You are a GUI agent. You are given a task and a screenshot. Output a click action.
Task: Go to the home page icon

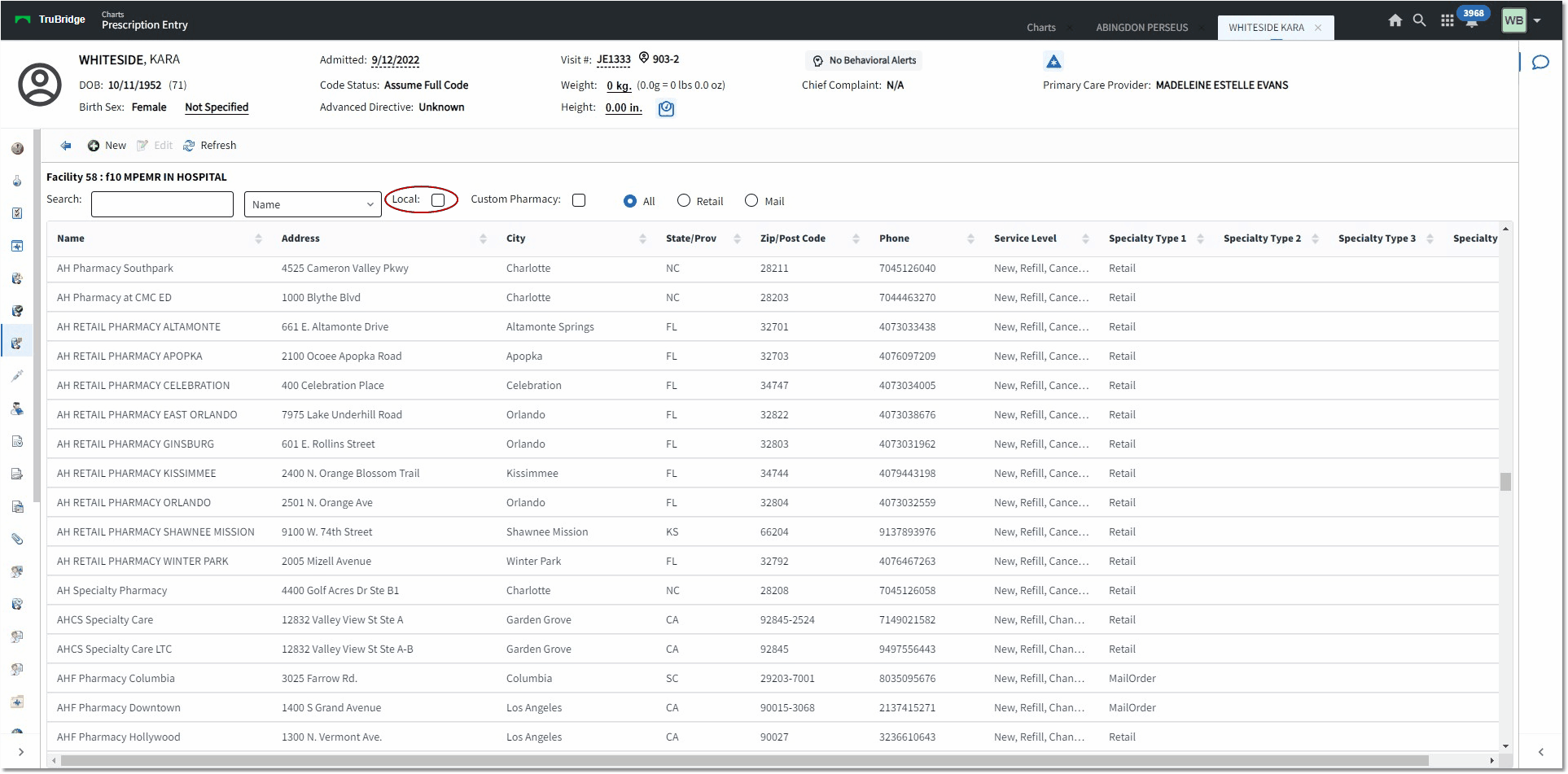click(1395, 20)
